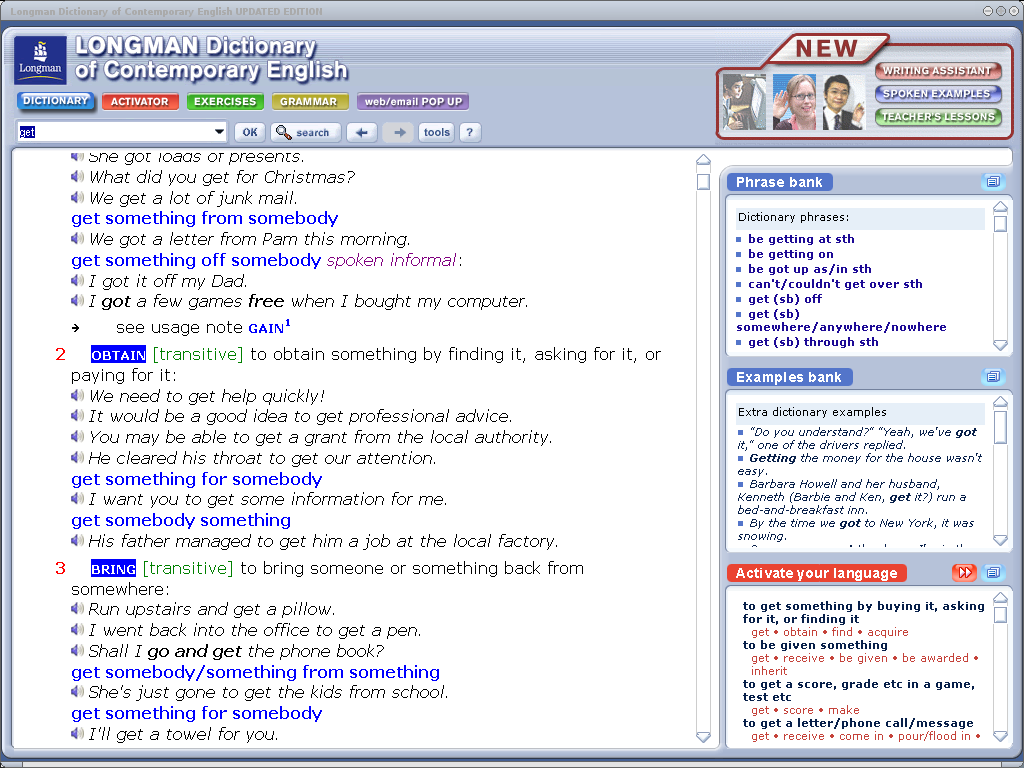Switch to the DICTIONARY tab
The width and height of the screenshot is (1024, 768).
[x=55, y=101]
